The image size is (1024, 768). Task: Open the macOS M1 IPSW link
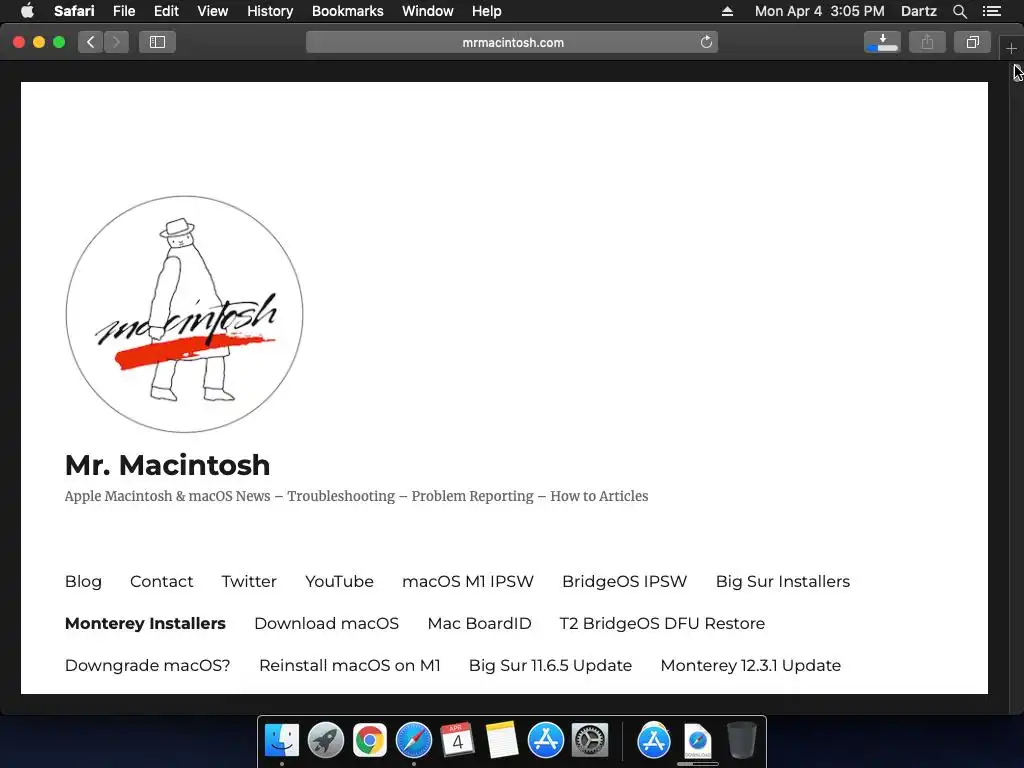pyautogui.click(x=468, y=581)
